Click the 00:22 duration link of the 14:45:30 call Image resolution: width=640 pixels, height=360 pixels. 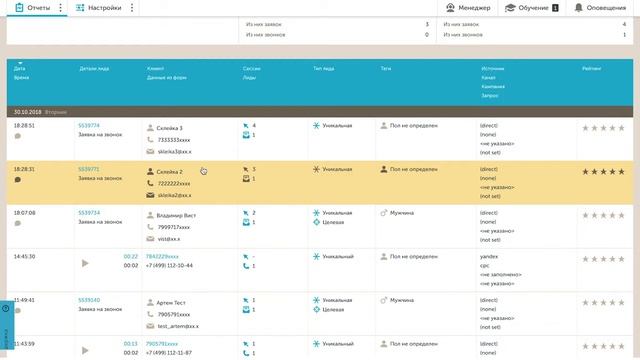click(131, 257)
